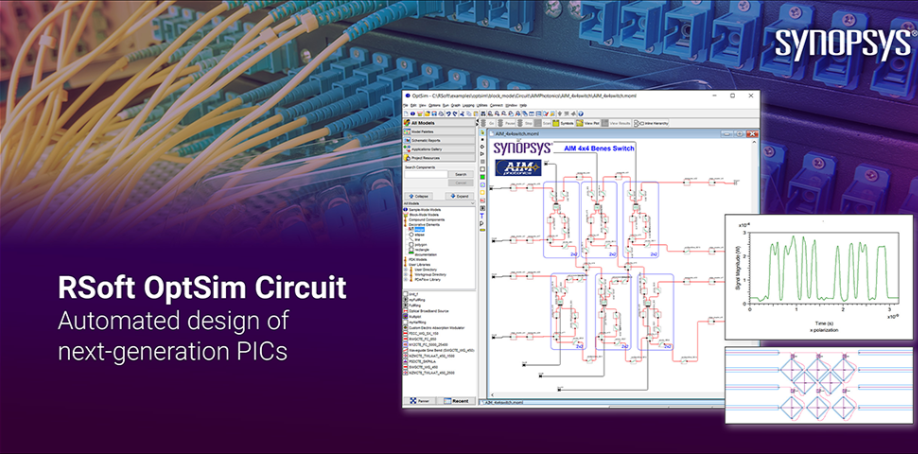Select Decorative Elements in the tree
918x454 pixels.
click(x=423, y=225)
